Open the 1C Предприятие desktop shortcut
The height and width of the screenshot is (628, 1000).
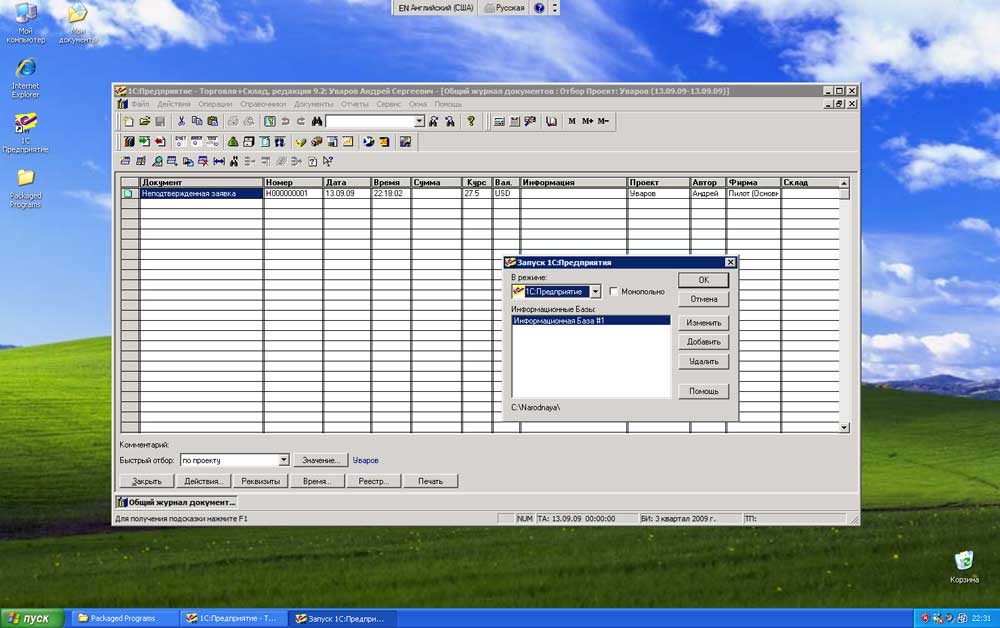click(x=26, y=128)
